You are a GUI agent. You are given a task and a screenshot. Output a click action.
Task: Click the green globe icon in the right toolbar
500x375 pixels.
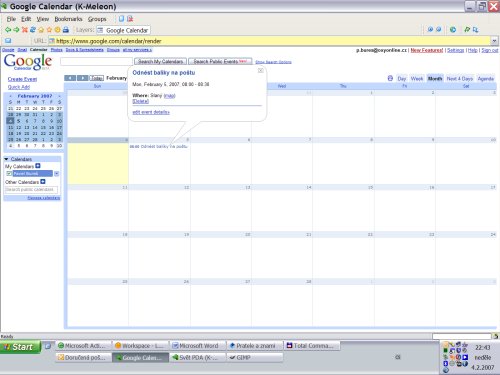coord(453,30)
